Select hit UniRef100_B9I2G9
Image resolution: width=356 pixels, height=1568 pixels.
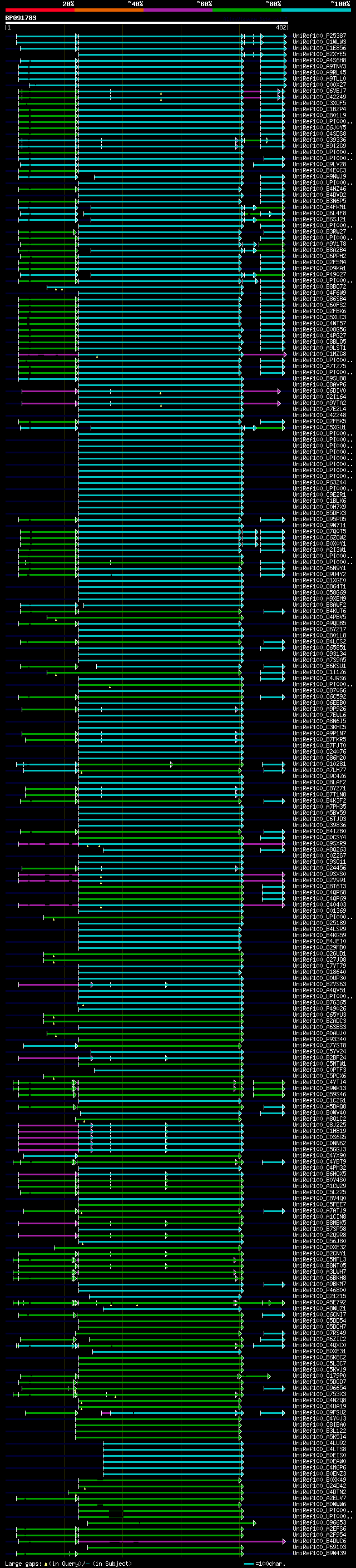[x=319, y=146]
